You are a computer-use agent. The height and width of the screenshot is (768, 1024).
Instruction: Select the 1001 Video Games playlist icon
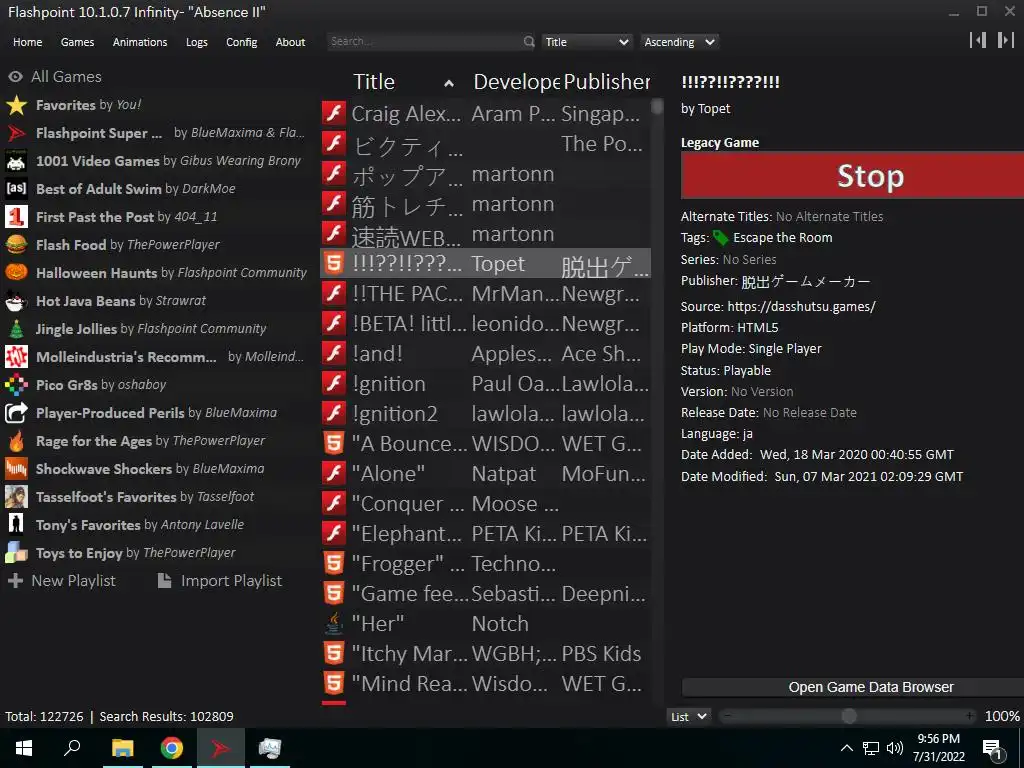(x=16, y=161)
